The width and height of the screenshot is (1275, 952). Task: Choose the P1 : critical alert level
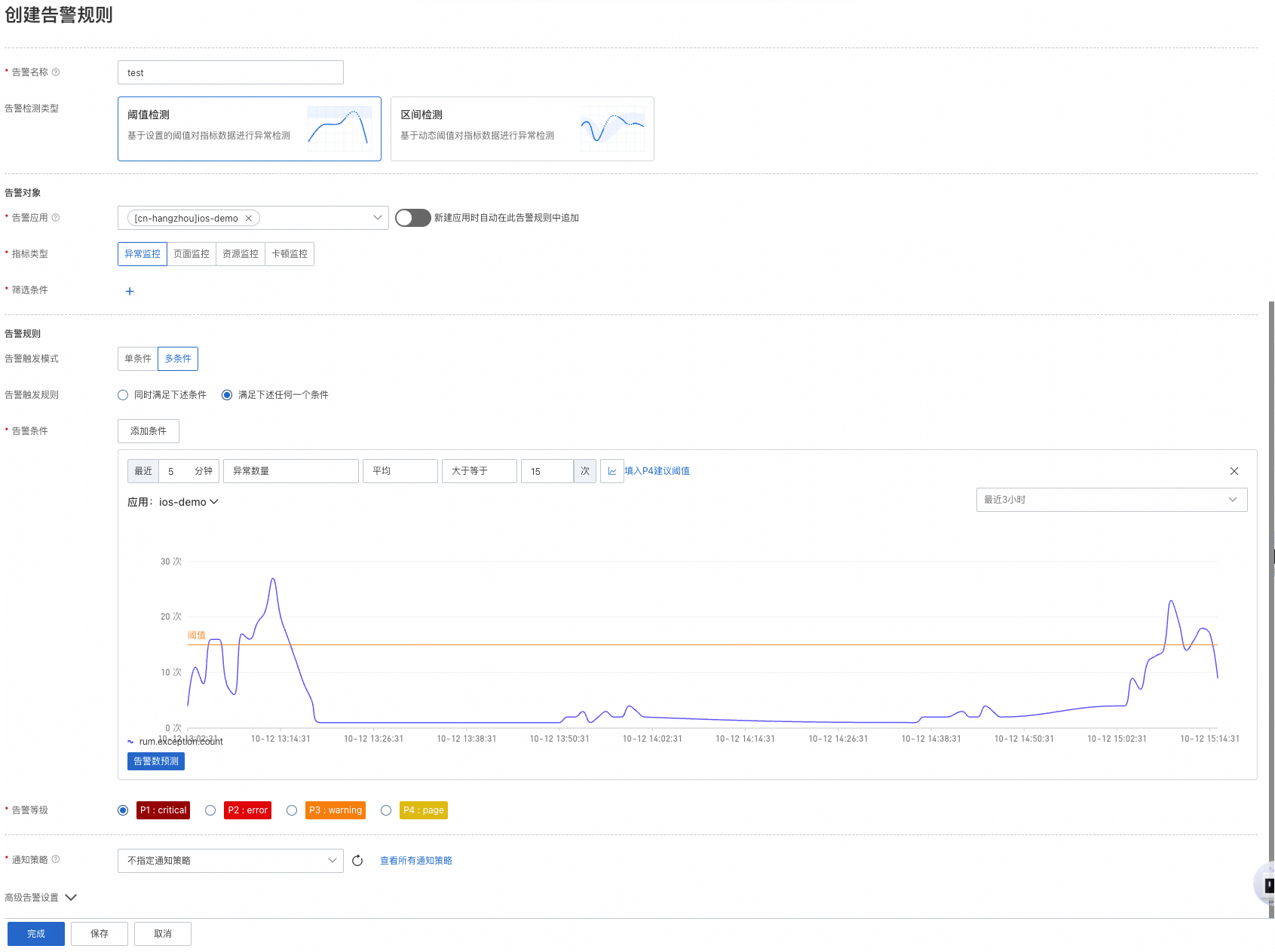pyautogui.click(x=123, y=810)
